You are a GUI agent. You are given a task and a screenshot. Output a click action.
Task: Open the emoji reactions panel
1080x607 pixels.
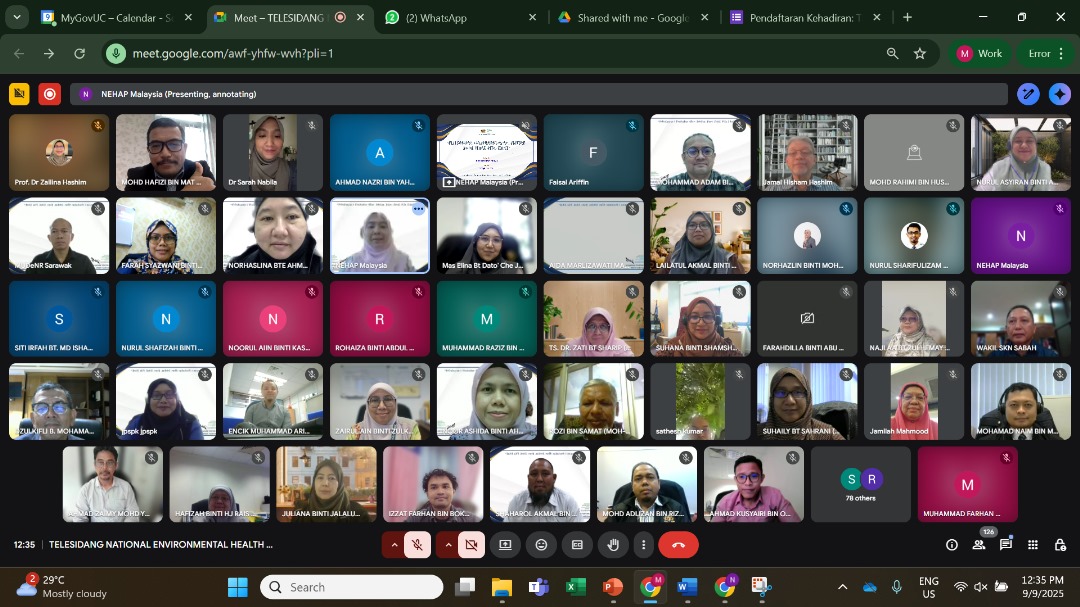[541, 545]
